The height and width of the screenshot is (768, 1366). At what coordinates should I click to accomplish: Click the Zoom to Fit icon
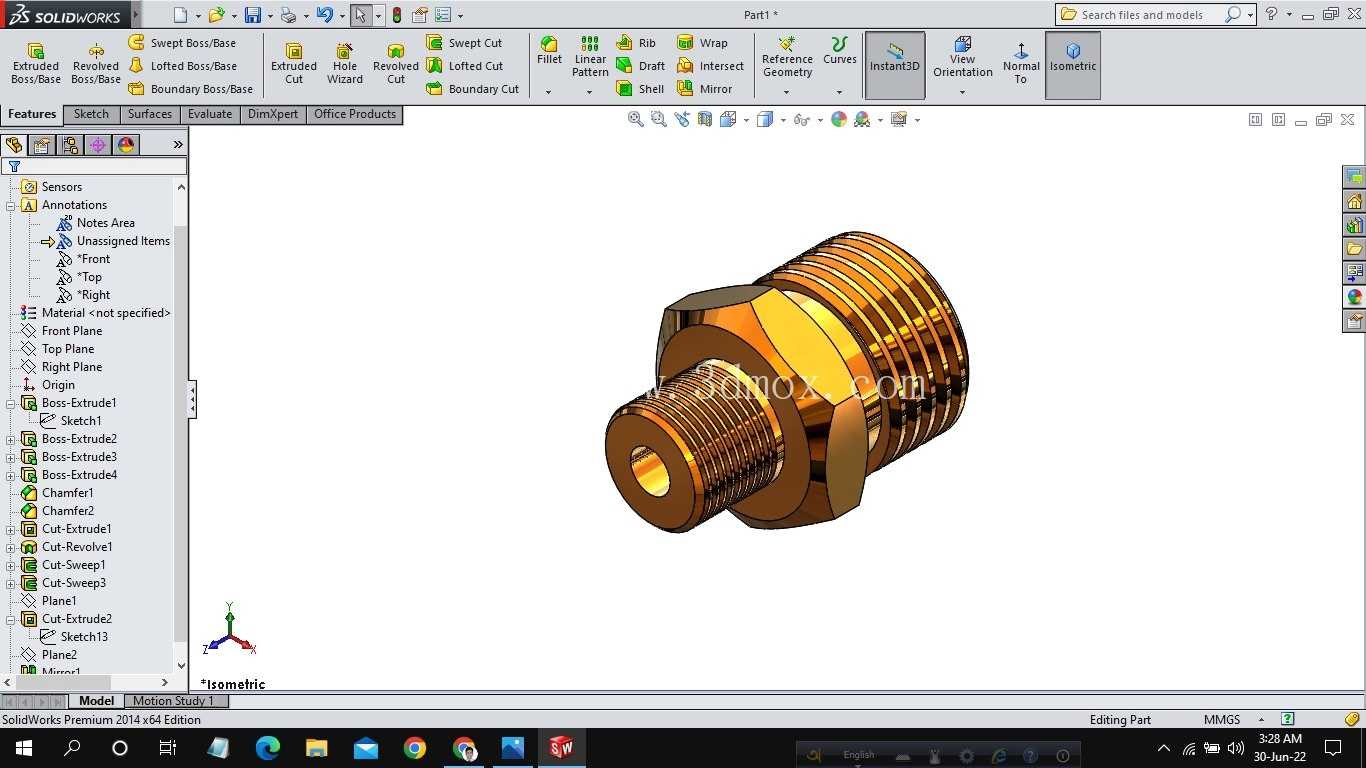point(635,119)
